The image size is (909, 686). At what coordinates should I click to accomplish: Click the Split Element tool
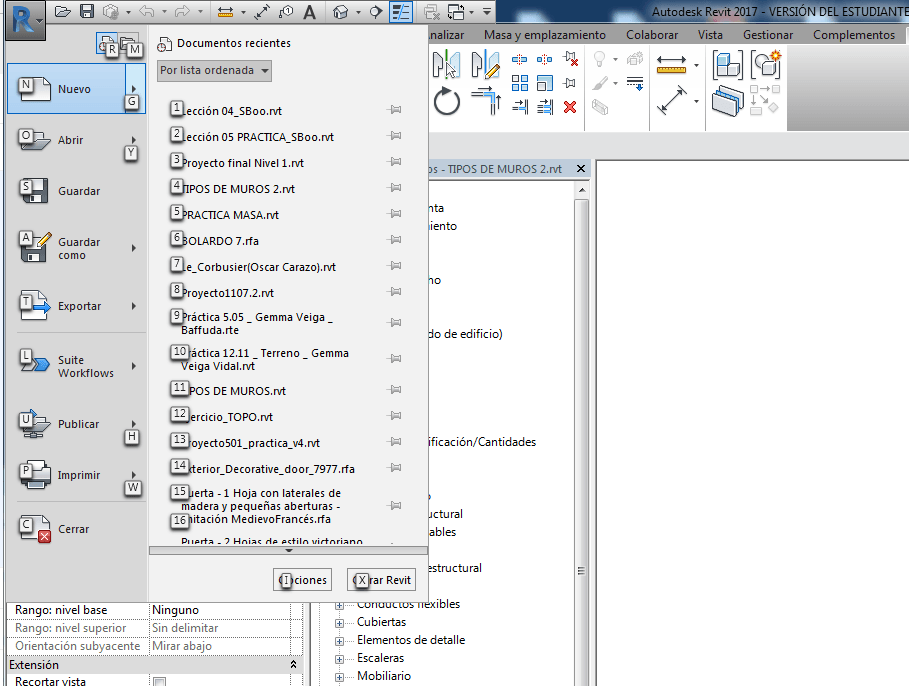coord(519,59)
